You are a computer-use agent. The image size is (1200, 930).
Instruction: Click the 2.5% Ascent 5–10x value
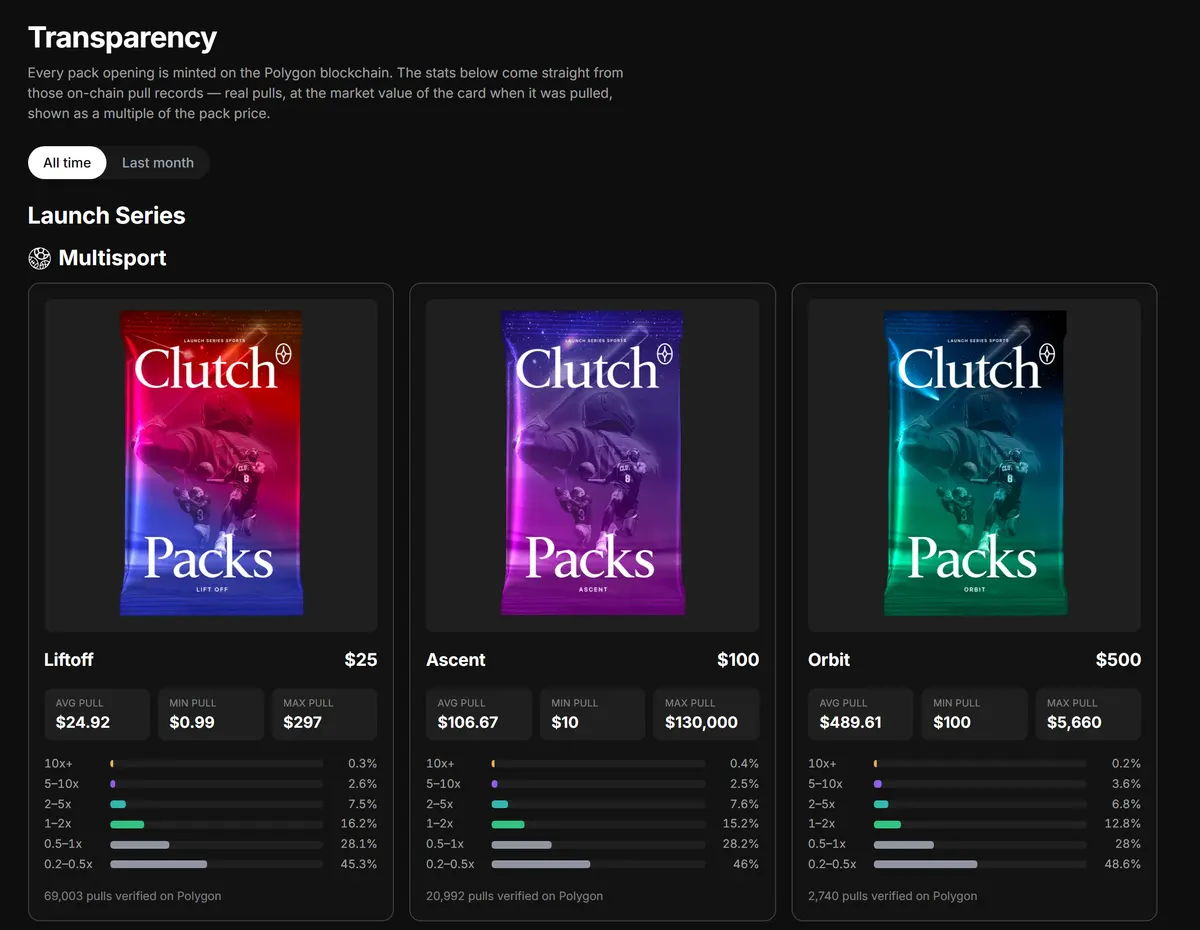tap(744, 784)
